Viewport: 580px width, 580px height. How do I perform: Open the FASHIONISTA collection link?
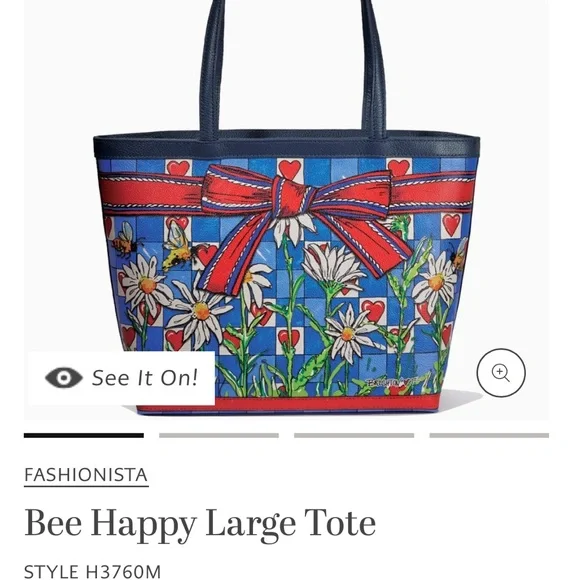(x=86, y=475)
